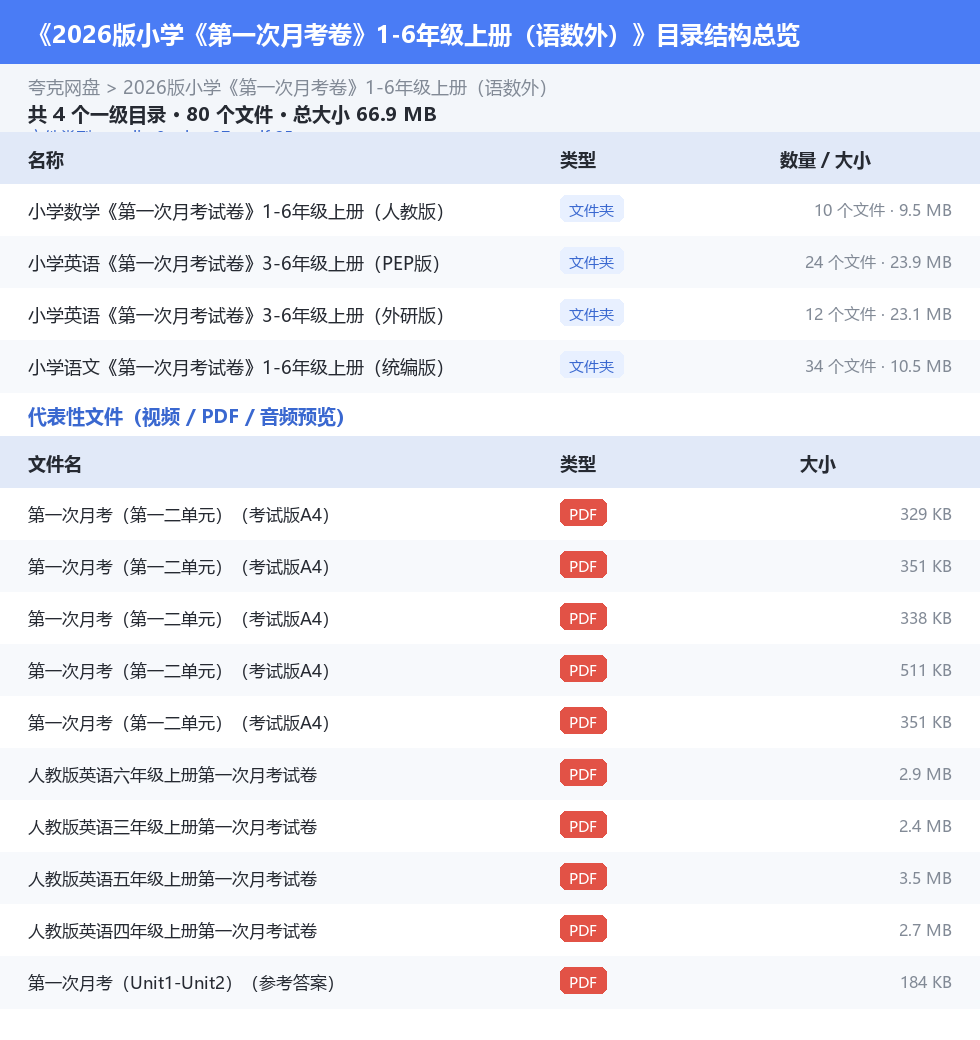The height and width of the screenshot is (1040, 980).
Task: Click the 文件夹 badge in the 统编版 row
Action: (591, 365)
